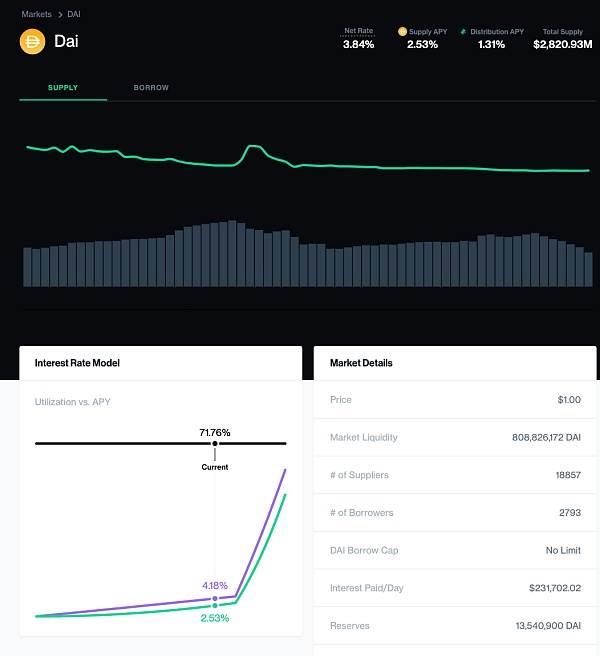
Task: Click the current utilization marker on slider
Action: click(x=215, y=443)
